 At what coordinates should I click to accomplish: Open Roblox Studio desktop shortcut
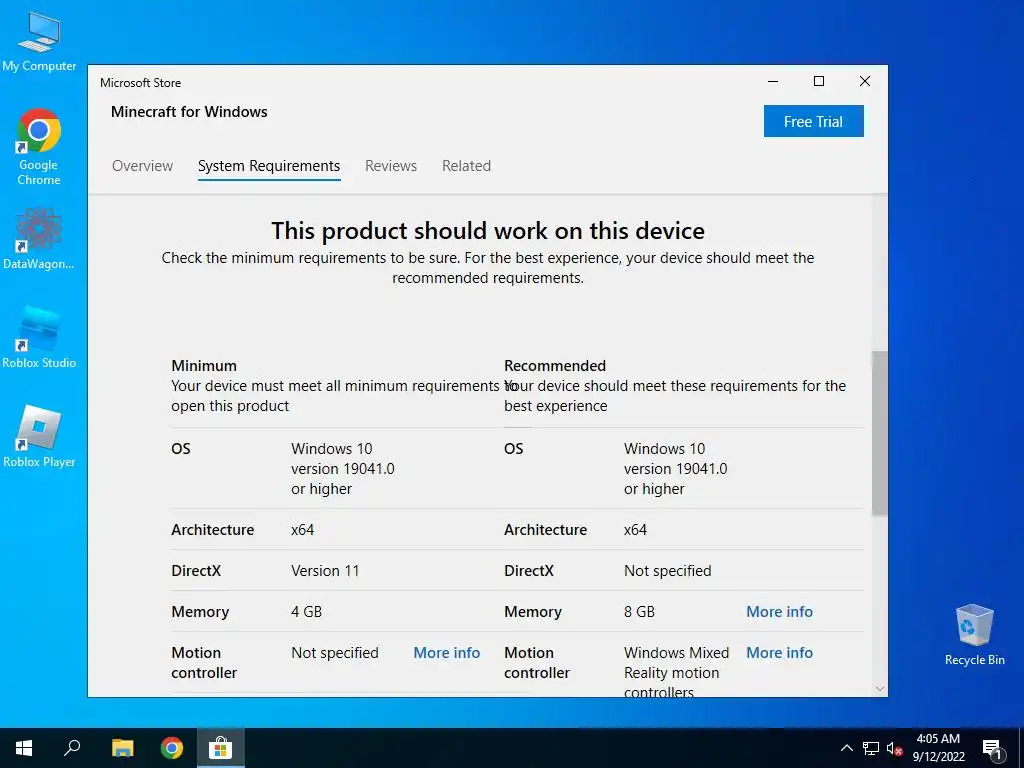point(39,338)
